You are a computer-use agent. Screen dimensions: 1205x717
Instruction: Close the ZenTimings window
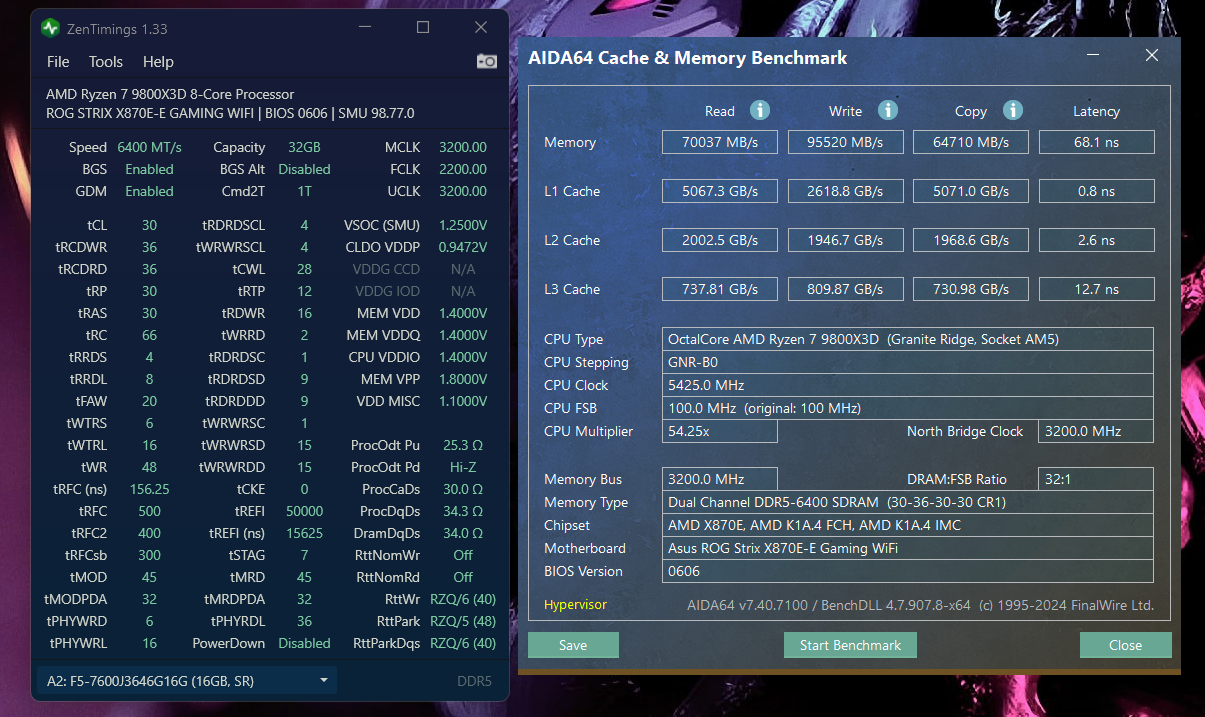coord(481,28)
